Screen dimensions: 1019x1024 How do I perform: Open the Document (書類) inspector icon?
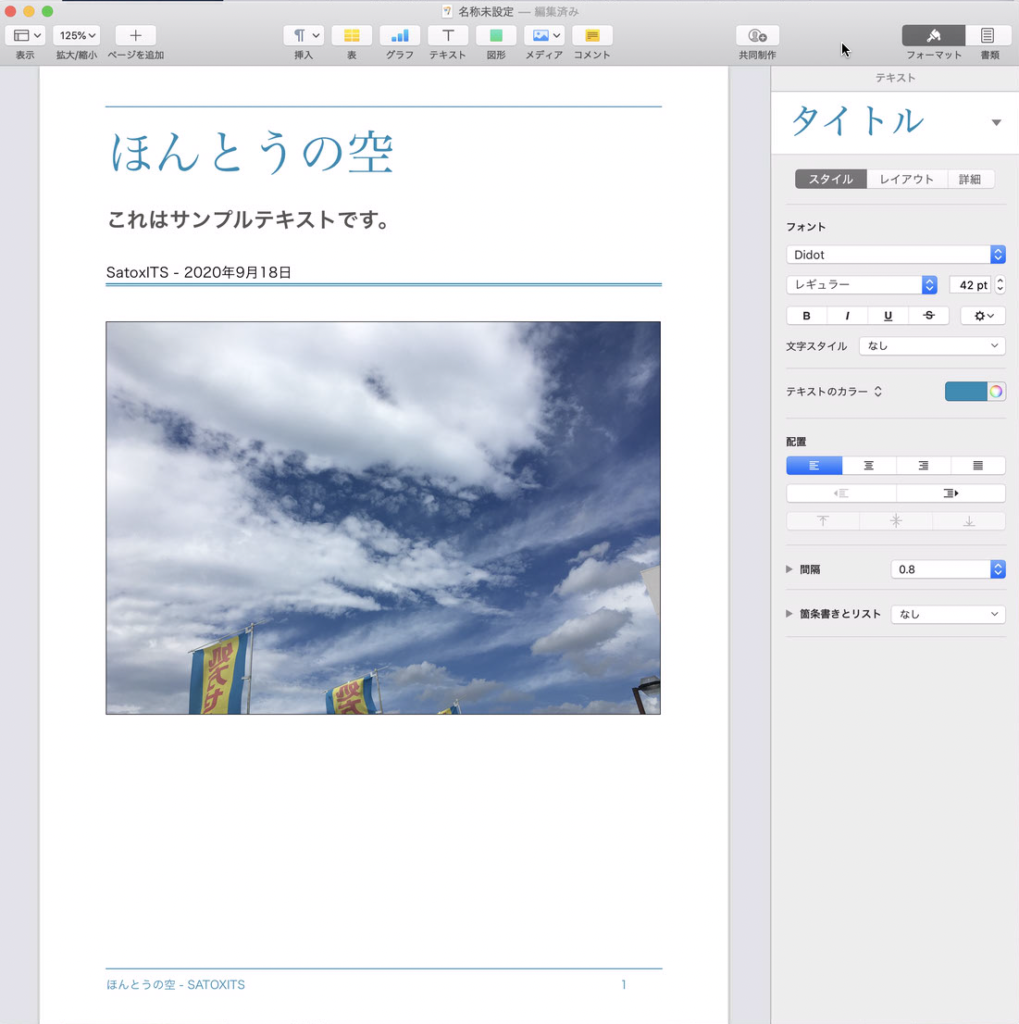click(x=988, y=36)
